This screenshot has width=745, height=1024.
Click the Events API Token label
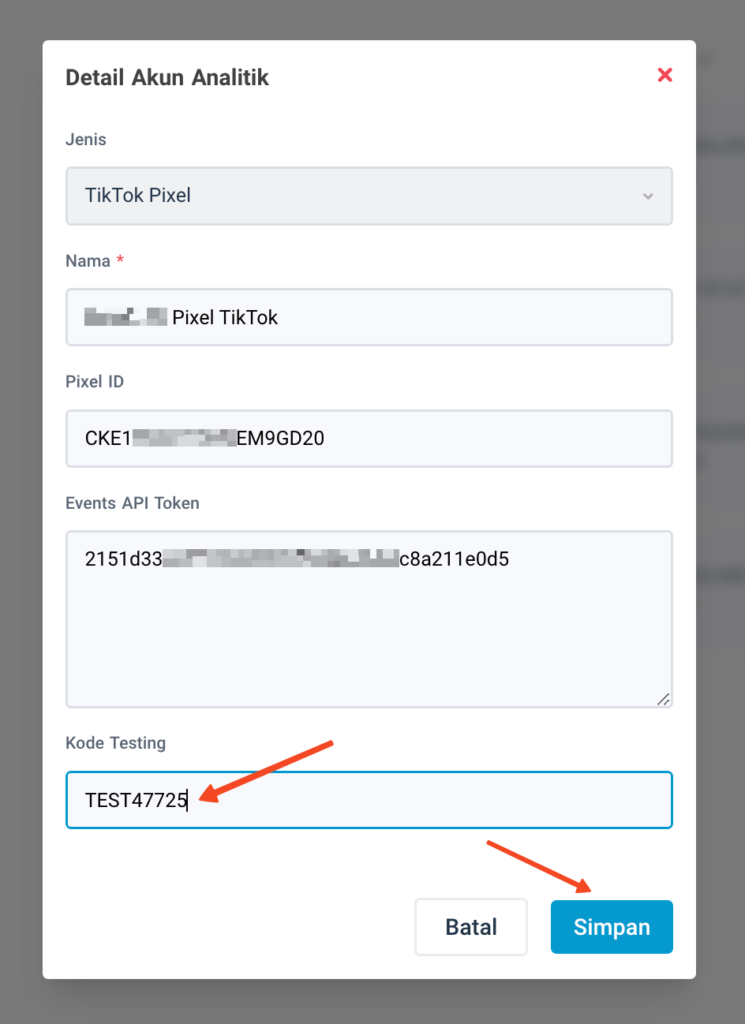tap(133, 503)
